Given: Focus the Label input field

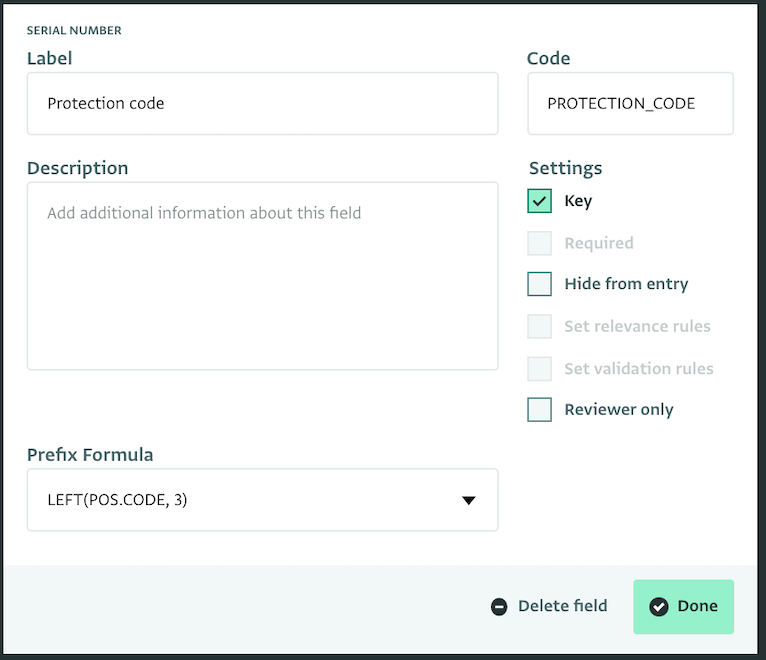Looking at the screenshot, I should 262,104.
